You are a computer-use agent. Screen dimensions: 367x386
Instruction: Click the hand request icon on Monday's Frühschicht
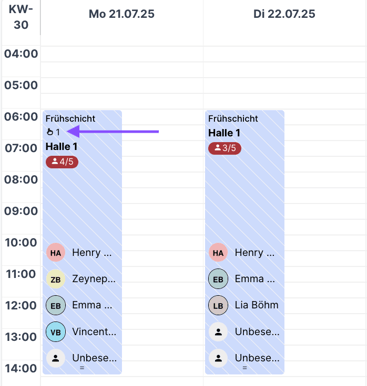pyautogui.click(x=50, y=132)
